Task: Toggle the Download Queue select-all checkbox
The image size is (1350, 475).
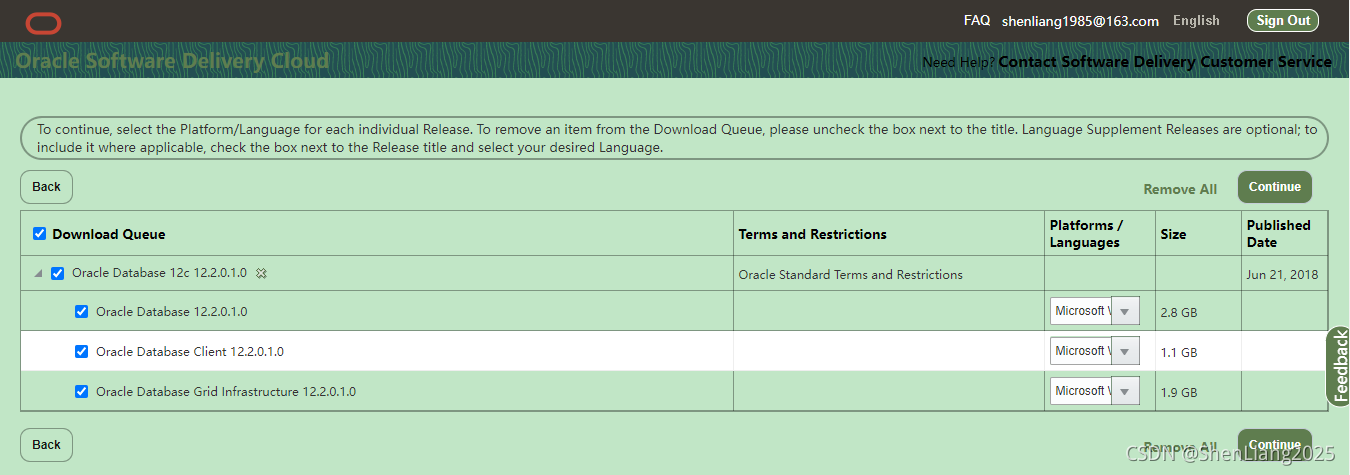Action: [40, 234]
